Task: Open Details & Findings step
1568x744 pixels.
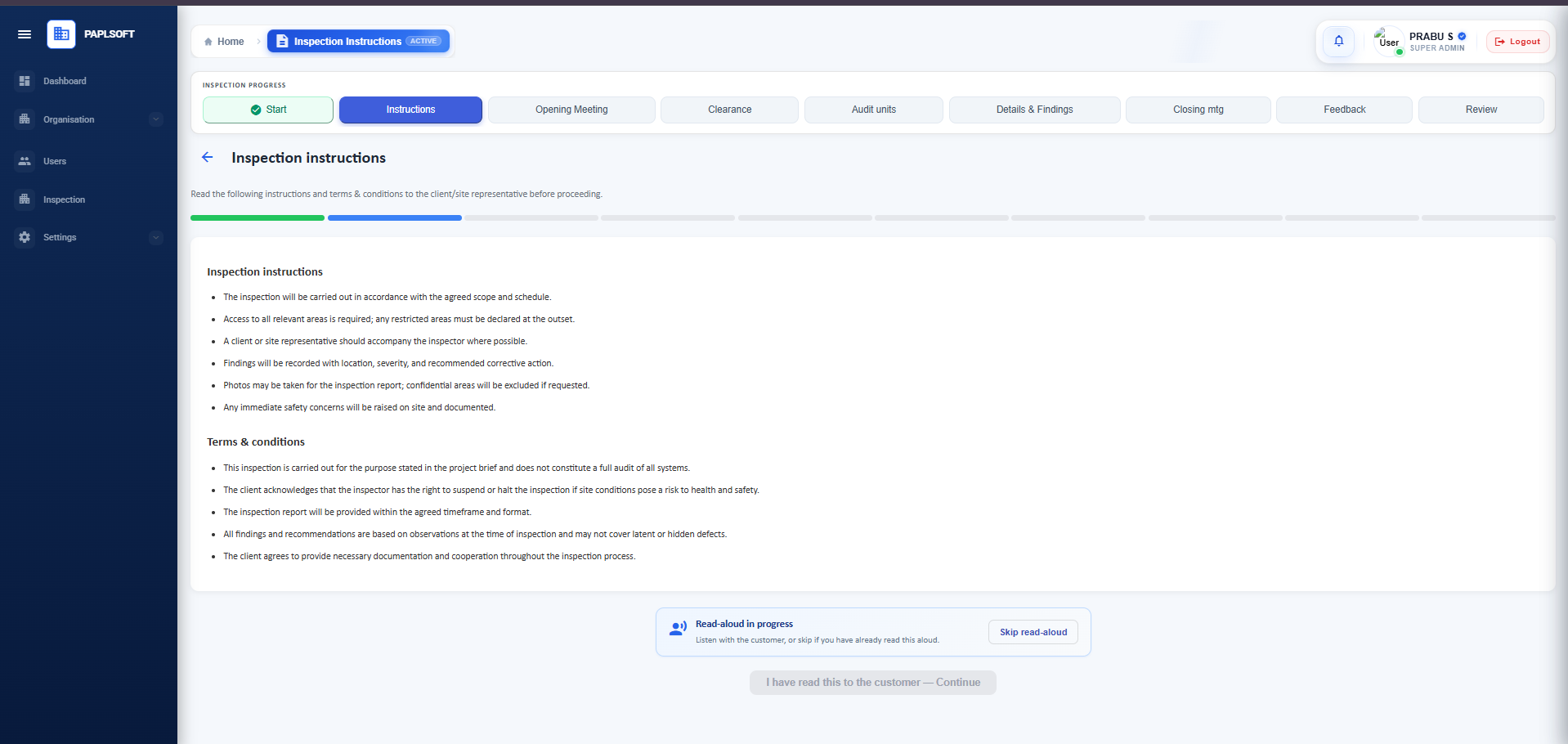Action: tap(1034, 110)
